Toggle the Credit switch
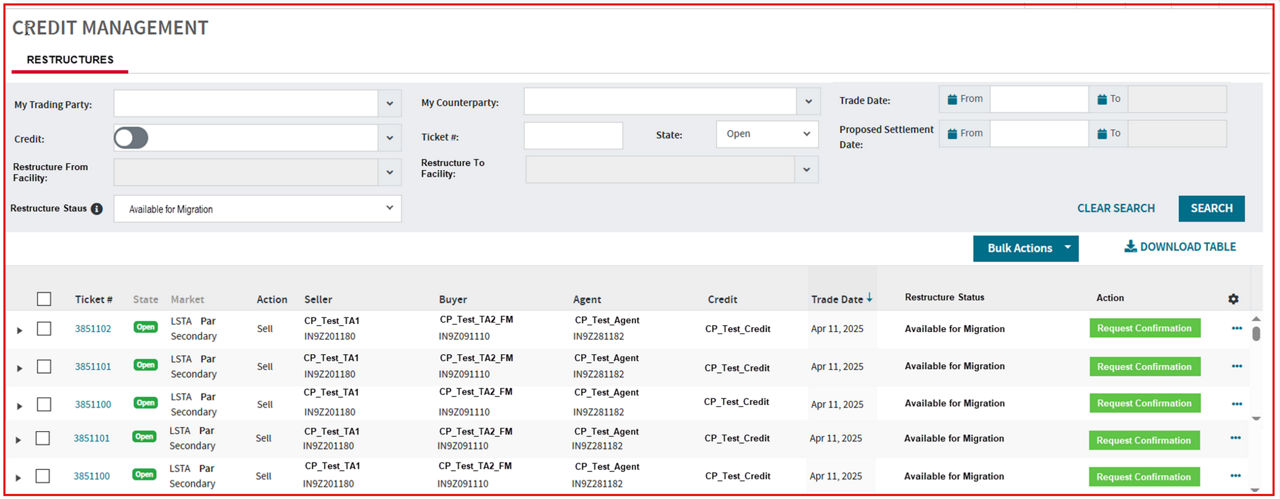The height and width of the screenshot is (499, 1280). tap(131, 138)
